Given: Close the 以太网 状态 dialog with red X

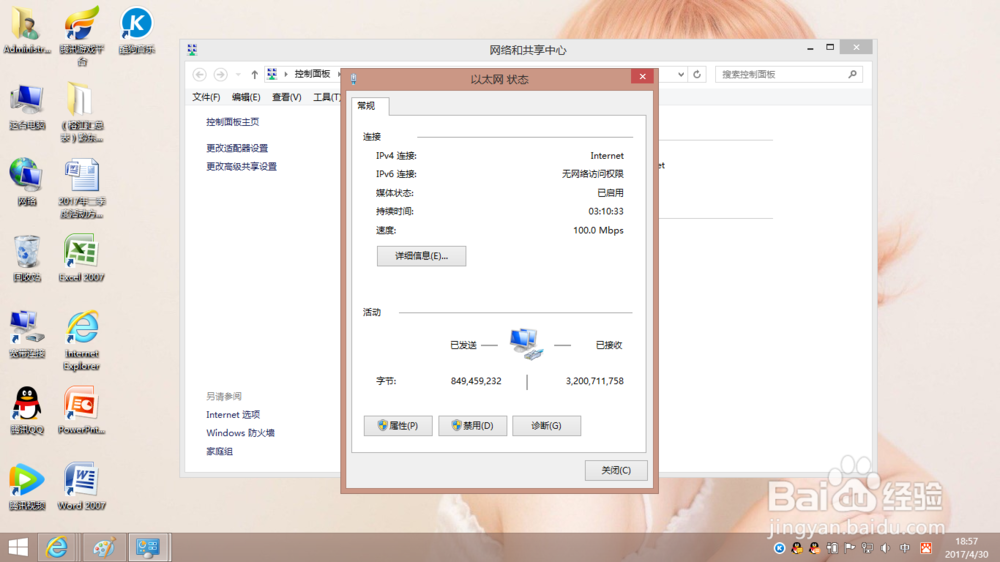Looking at the screenshot, I should coord(642,77).
